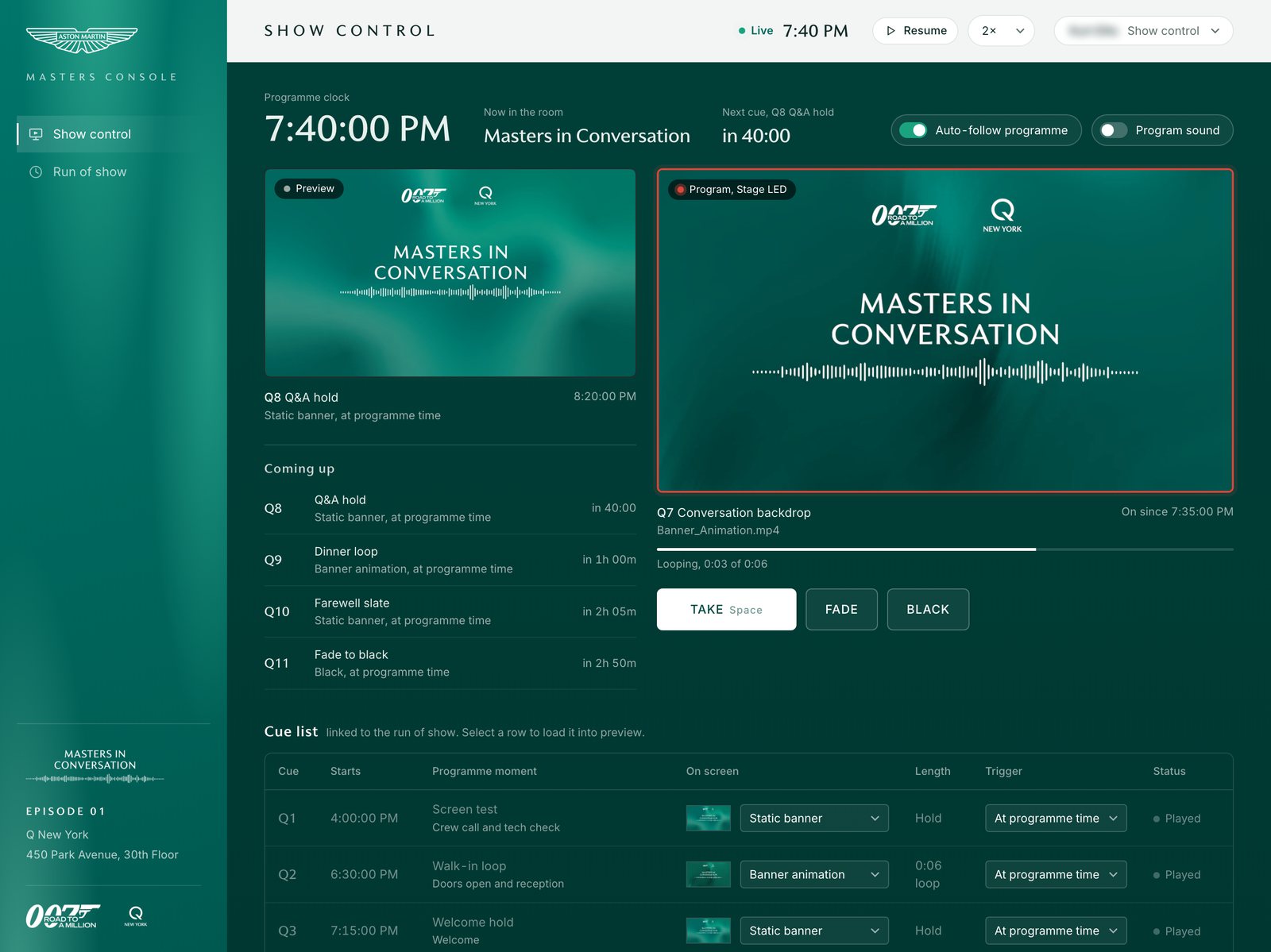
Task: Change Q1 At programme time trigger
Action: coord(1056,819)
